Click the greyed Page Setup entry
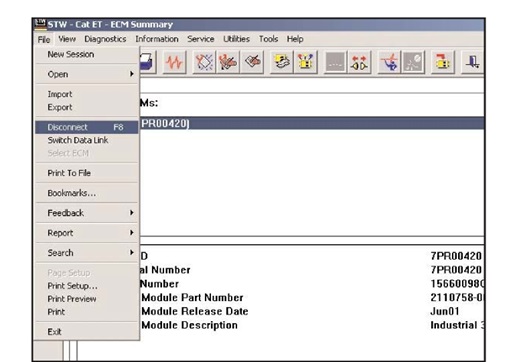Viewport: 515px width, 362px height. point(87,273)
